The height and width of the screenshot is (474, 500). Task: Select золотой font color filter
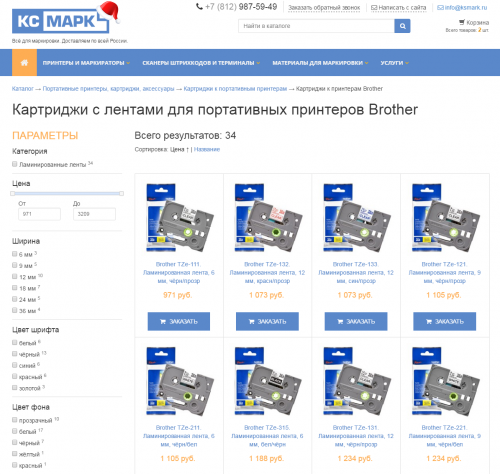tap(15, 388)
